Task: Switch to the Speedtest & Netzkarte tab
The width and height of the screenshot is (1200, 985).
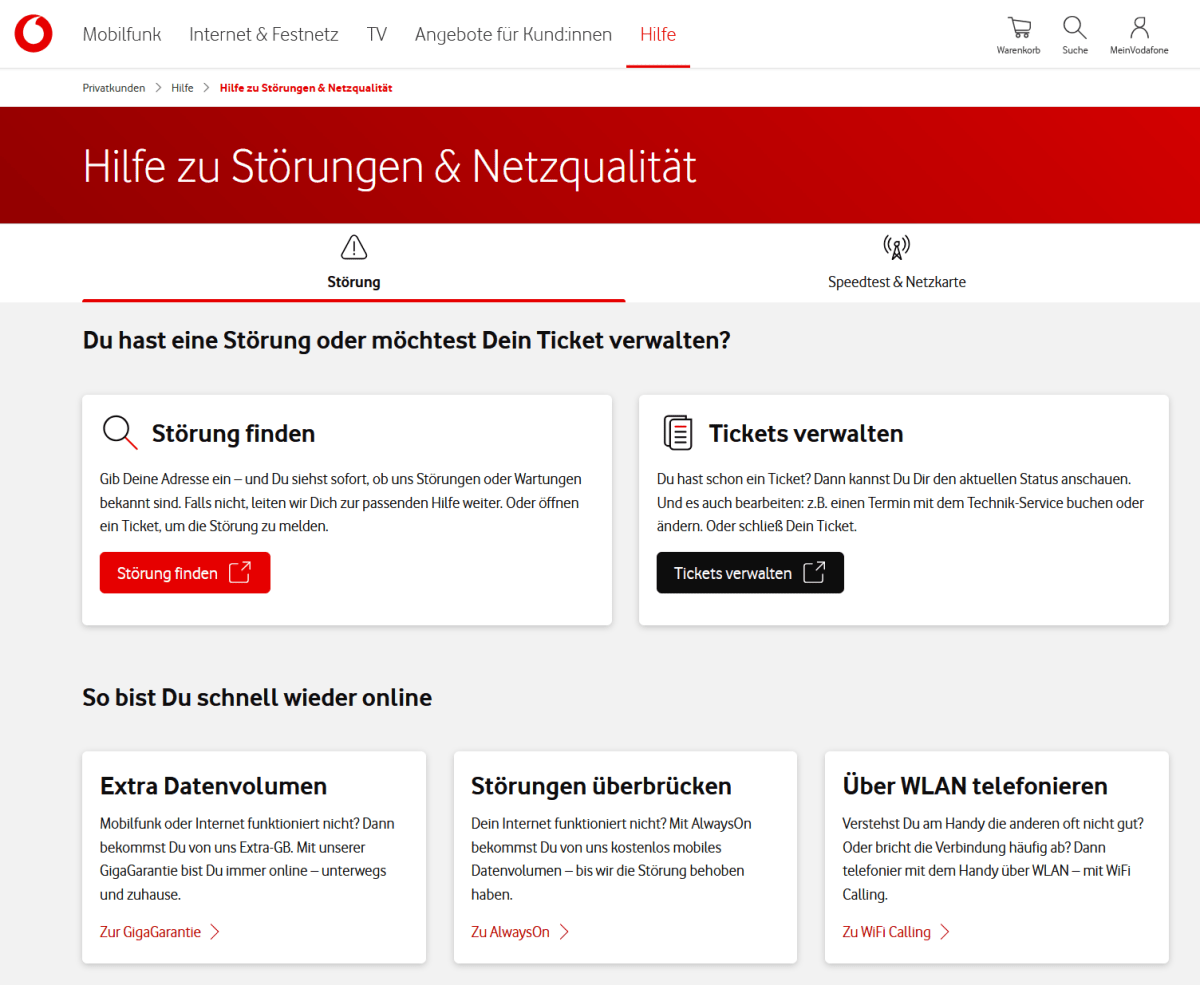Action: point(897,281)
